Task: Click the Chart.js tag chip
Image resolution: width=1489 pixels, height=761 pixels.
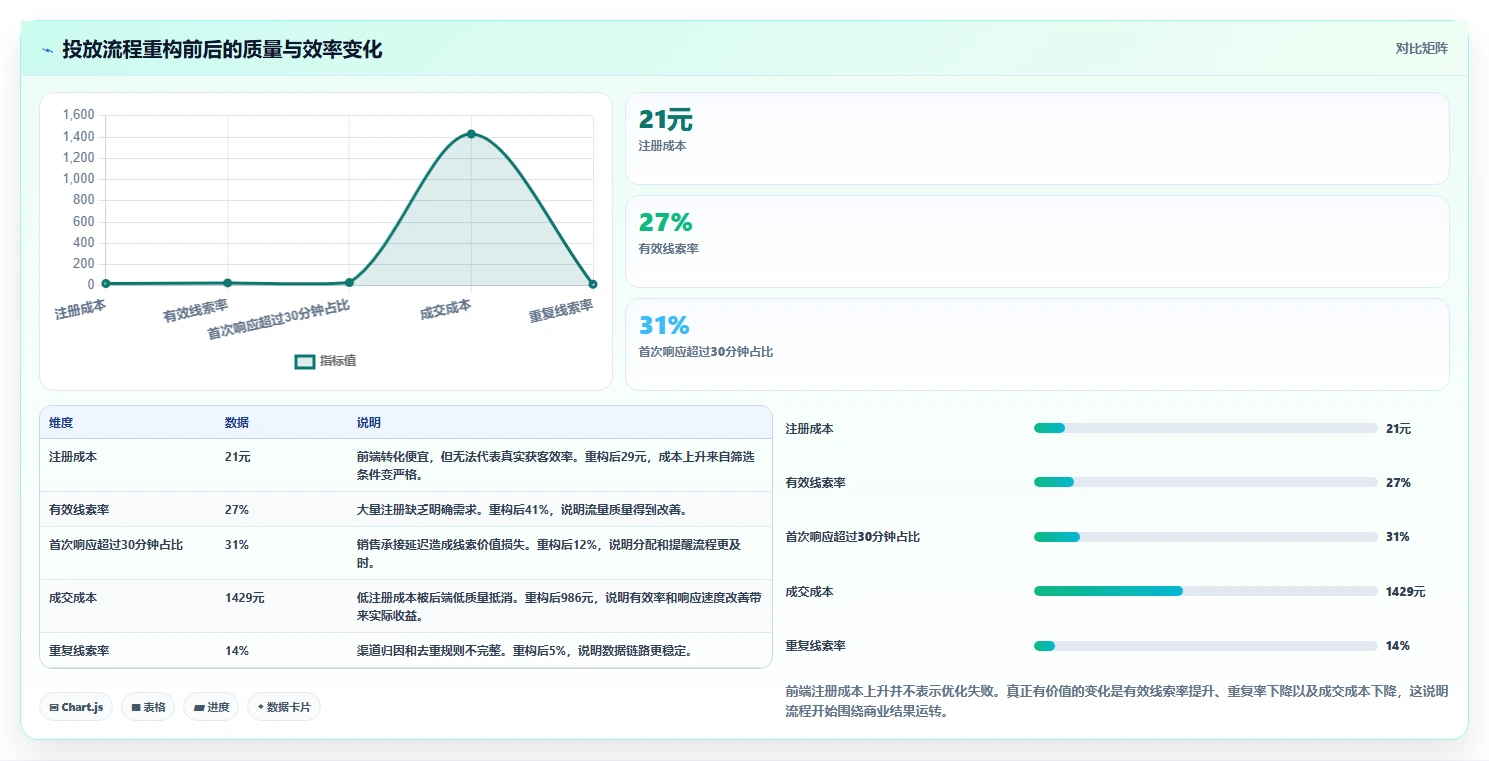Action: tap(77, 707)
